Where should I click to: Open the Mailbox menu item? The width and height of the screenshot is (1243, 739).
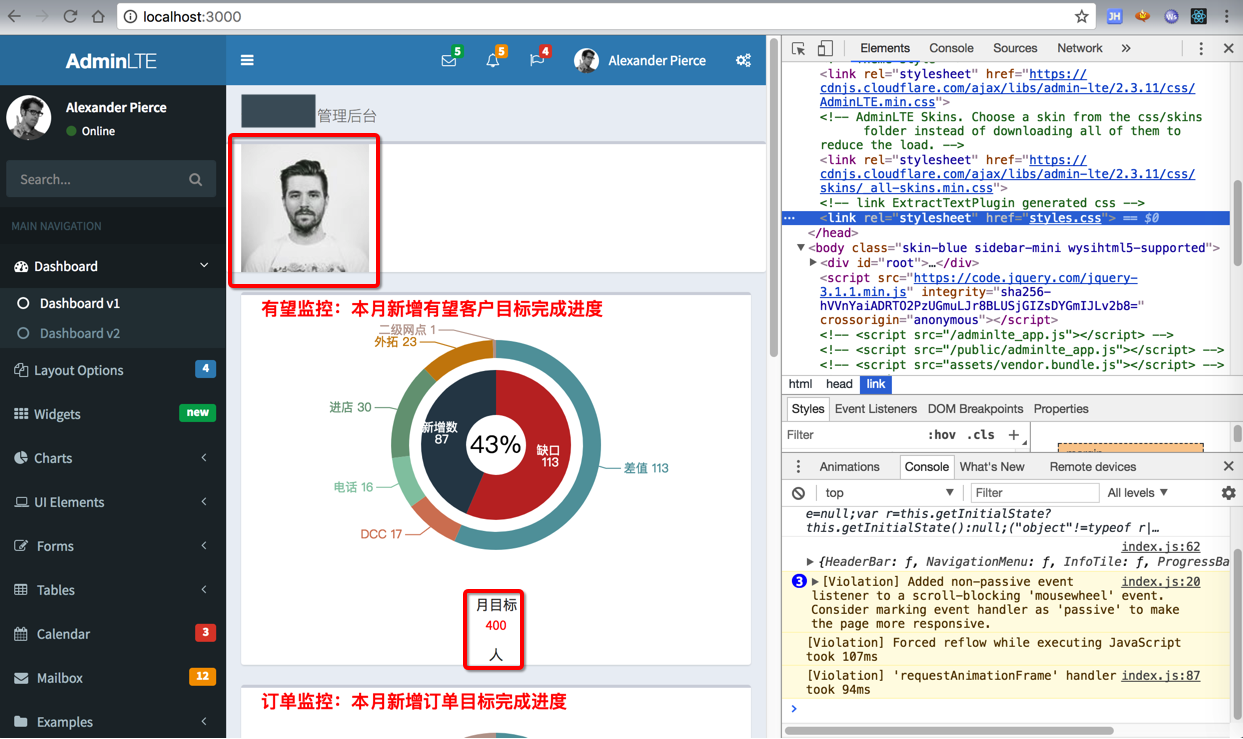pos(112,678)
